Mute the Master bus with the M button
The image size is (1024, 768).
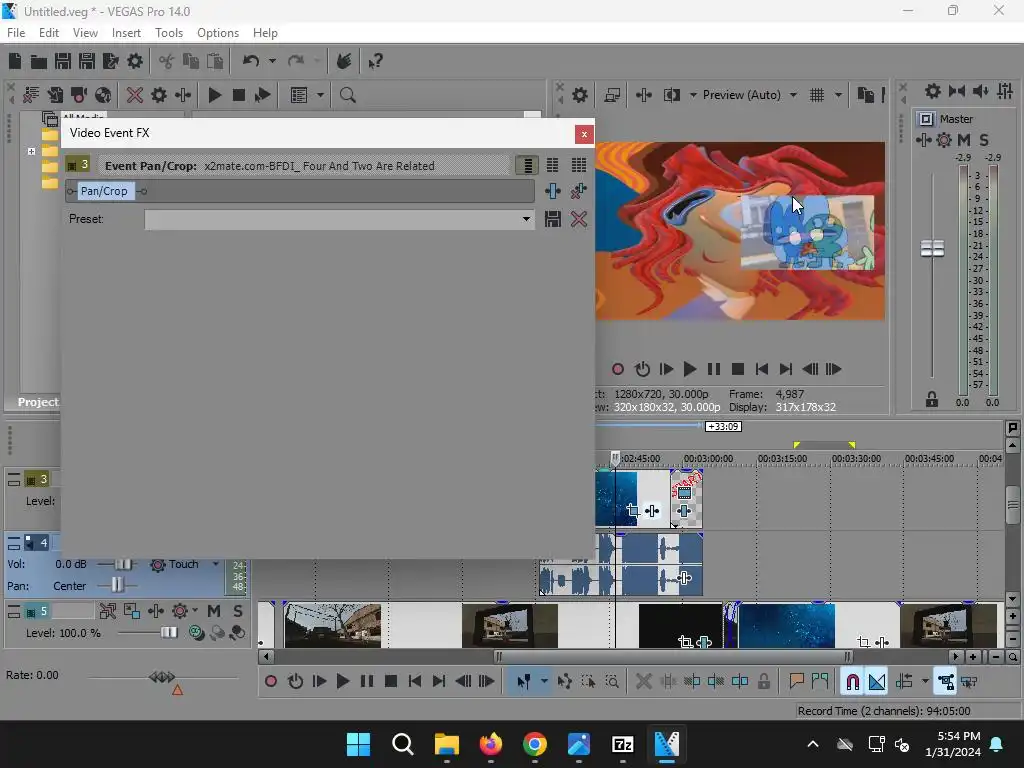pyautogui.click(x=964, y=140)
